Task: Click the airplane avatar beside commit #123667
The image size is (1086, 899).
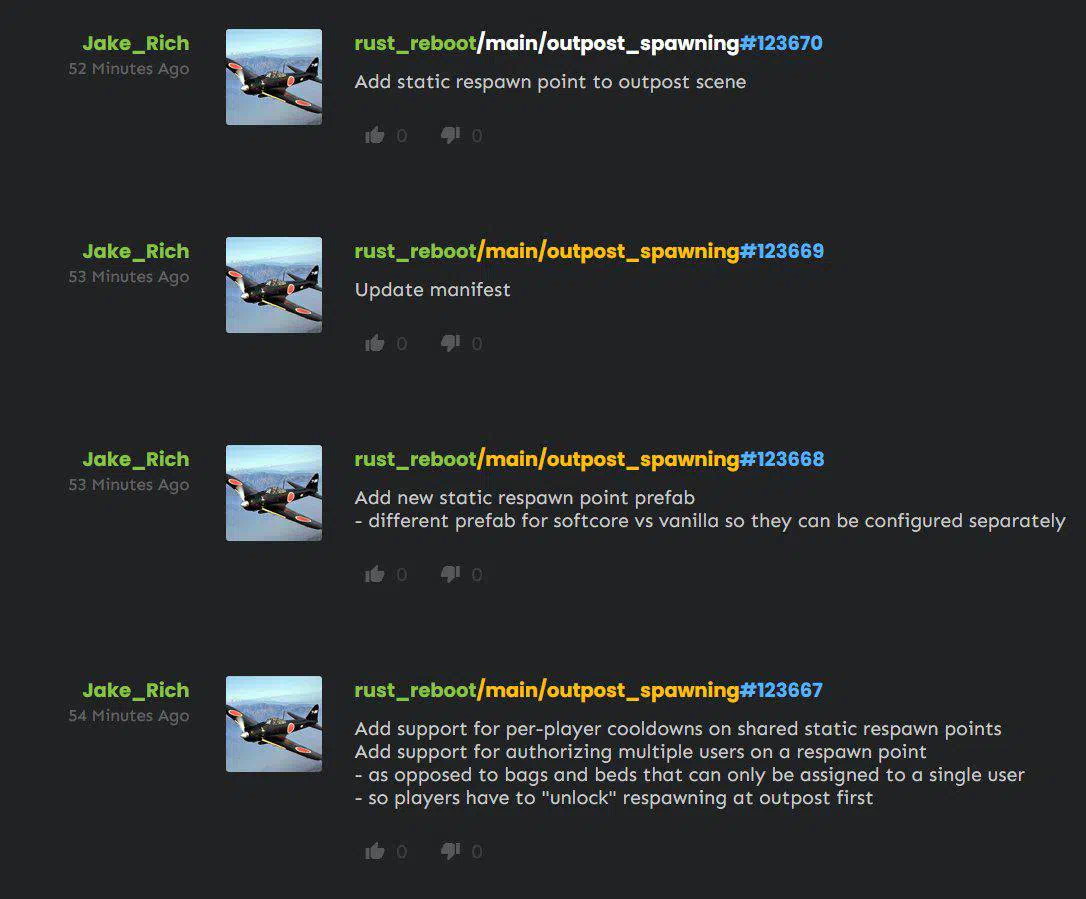Action: [x=274, y=724]
